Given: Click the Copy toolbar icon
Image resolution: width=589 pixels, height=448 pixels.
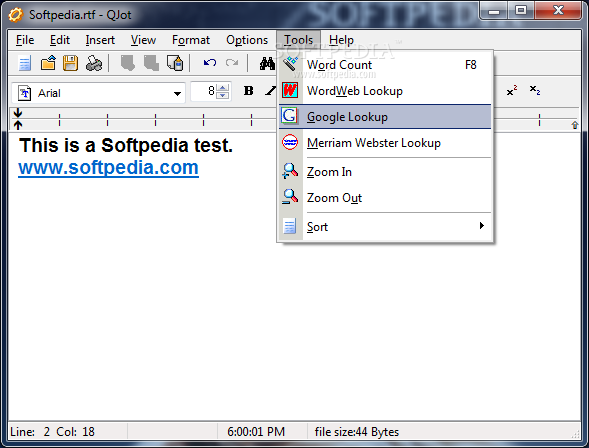Looking at the screenshot, I should [x=151, y=63].
